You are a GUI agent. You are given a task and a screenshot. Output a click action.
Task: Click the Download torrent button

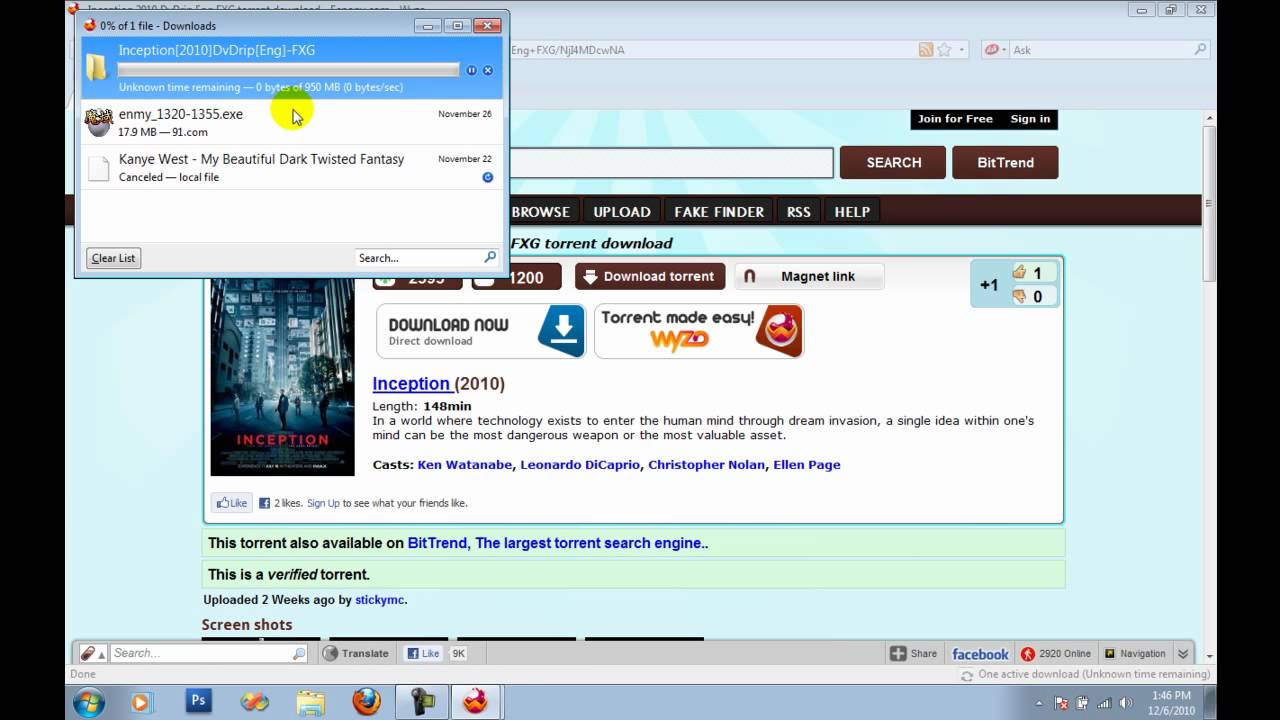pyautogui.click(x=650, y=276)
